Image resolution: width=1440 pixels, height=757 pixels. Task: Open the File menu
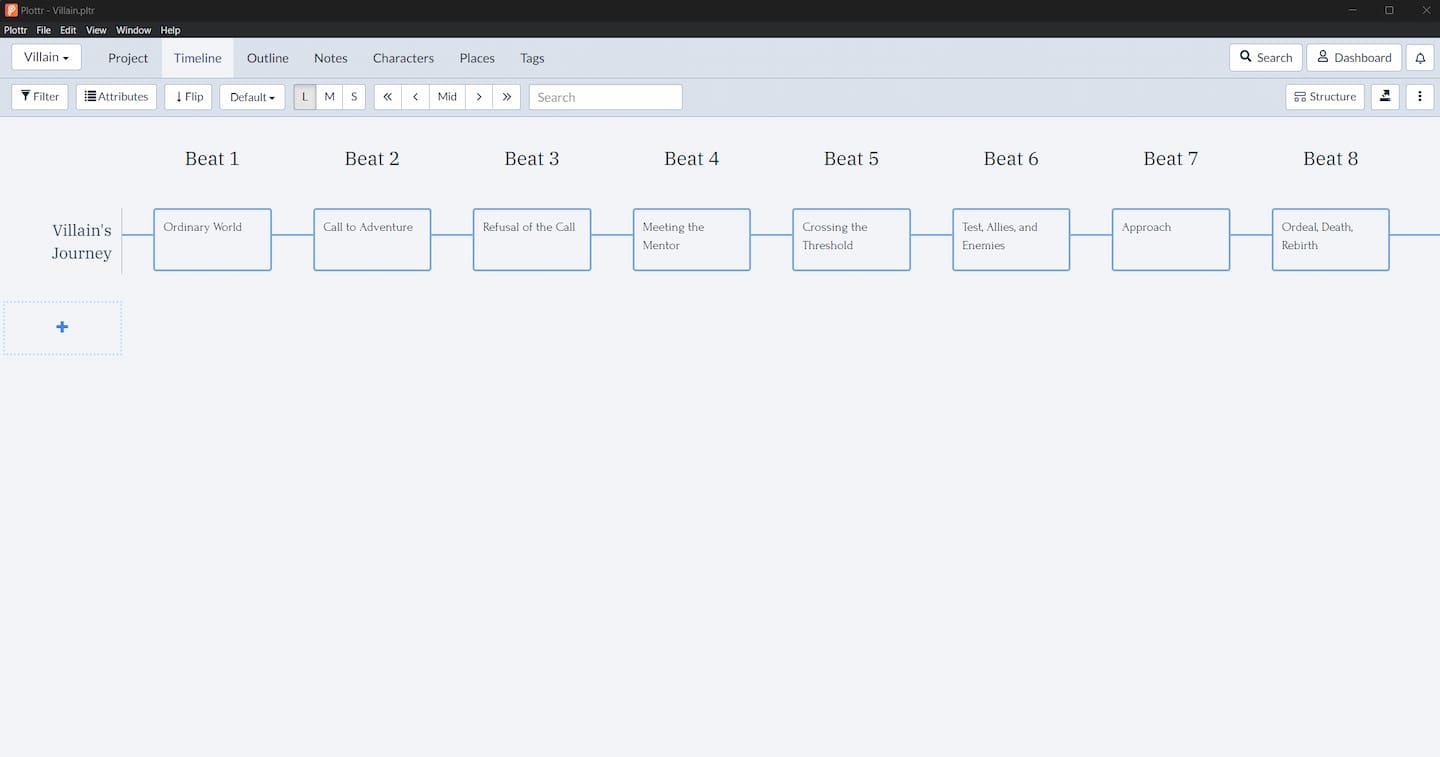44,30
